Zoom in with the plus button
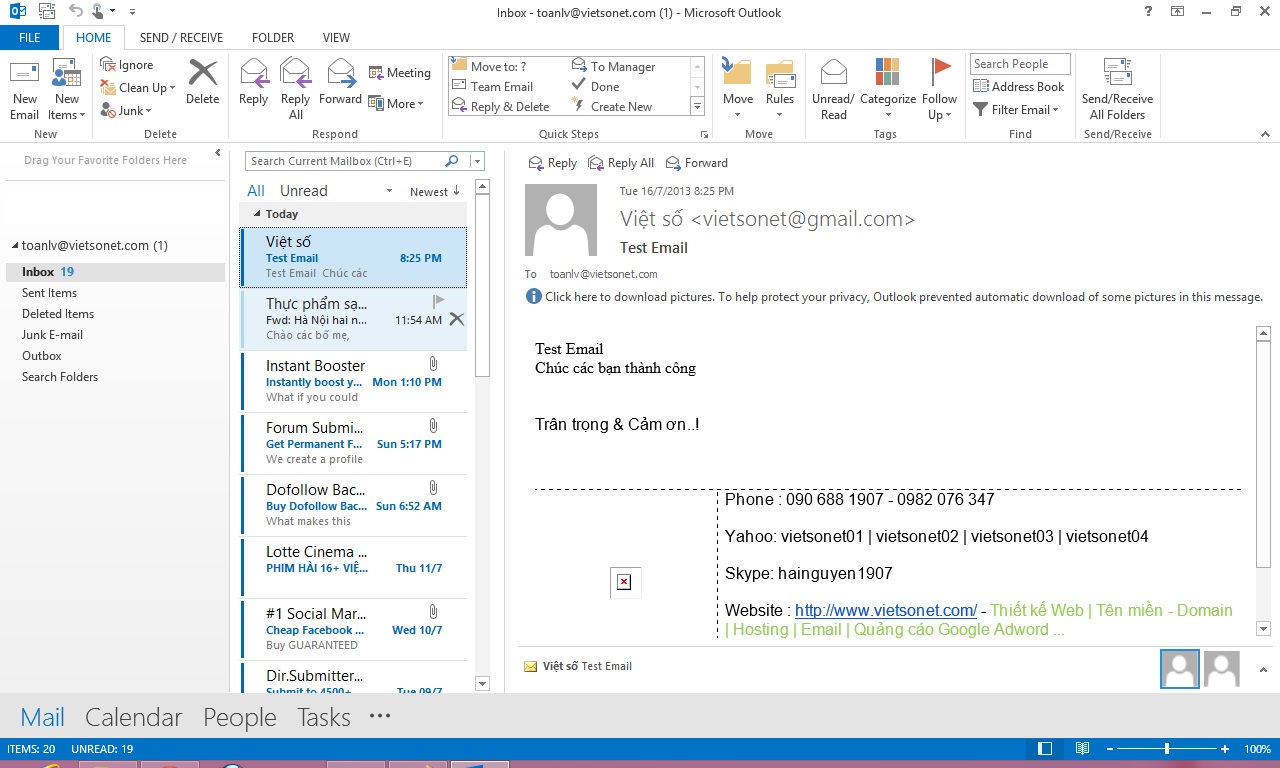This screenshot has height=768, width=1280. 1225,749
